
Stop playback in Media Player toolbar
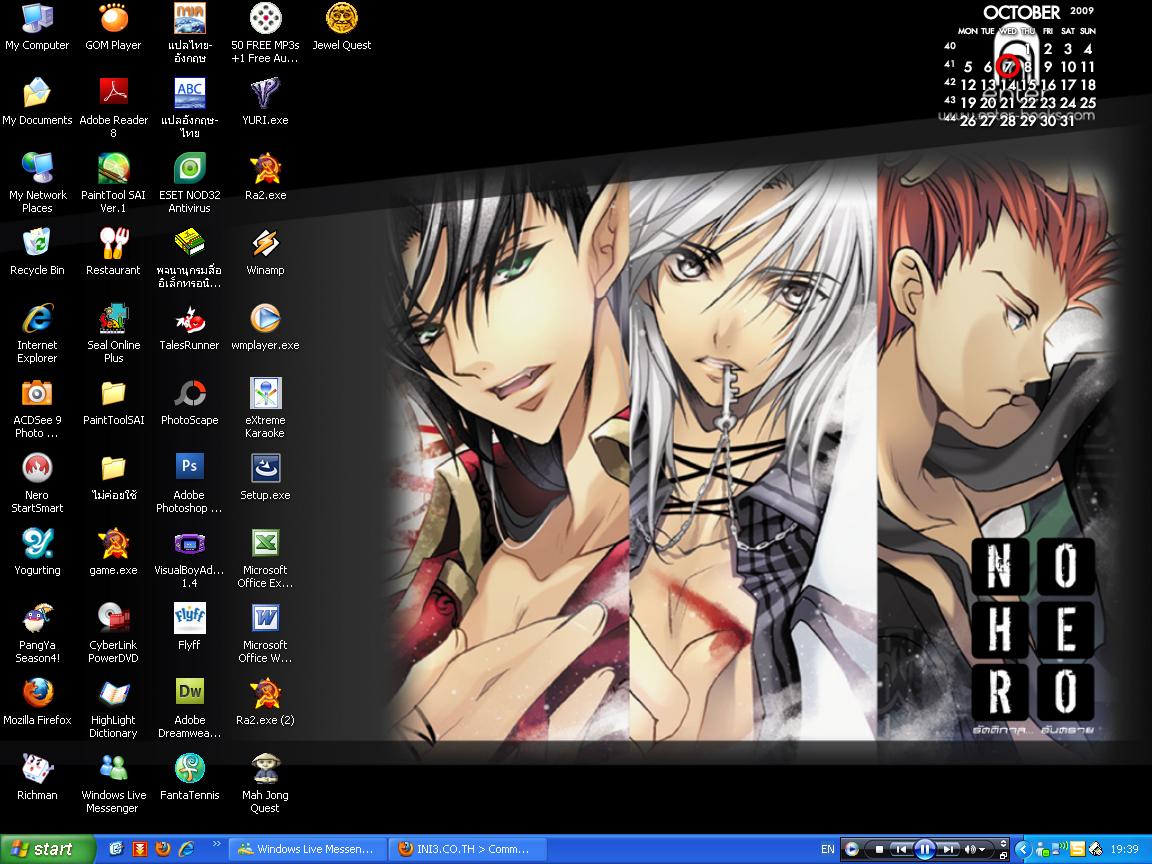pos(879,849)
